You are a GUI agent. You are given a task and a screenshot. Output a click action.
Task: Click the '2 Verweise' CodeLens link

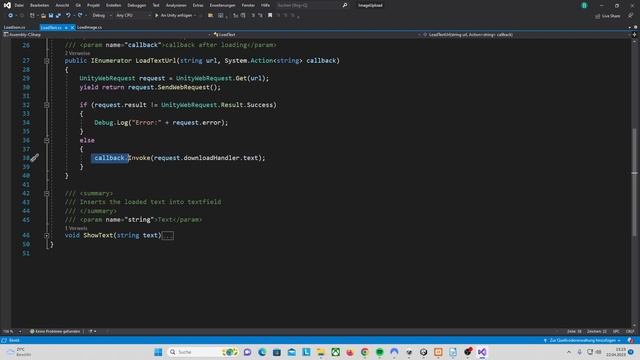pos(77,53)
